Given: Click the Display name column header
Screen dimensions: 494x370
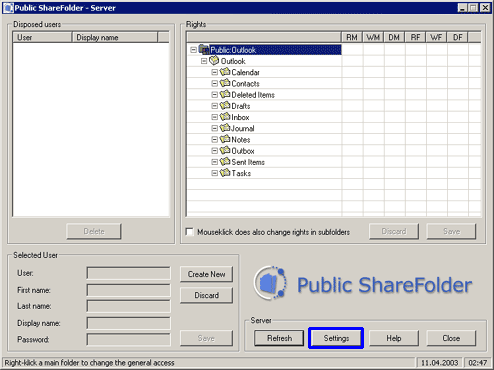Looking at the screenshot, I should coord(115,37).
